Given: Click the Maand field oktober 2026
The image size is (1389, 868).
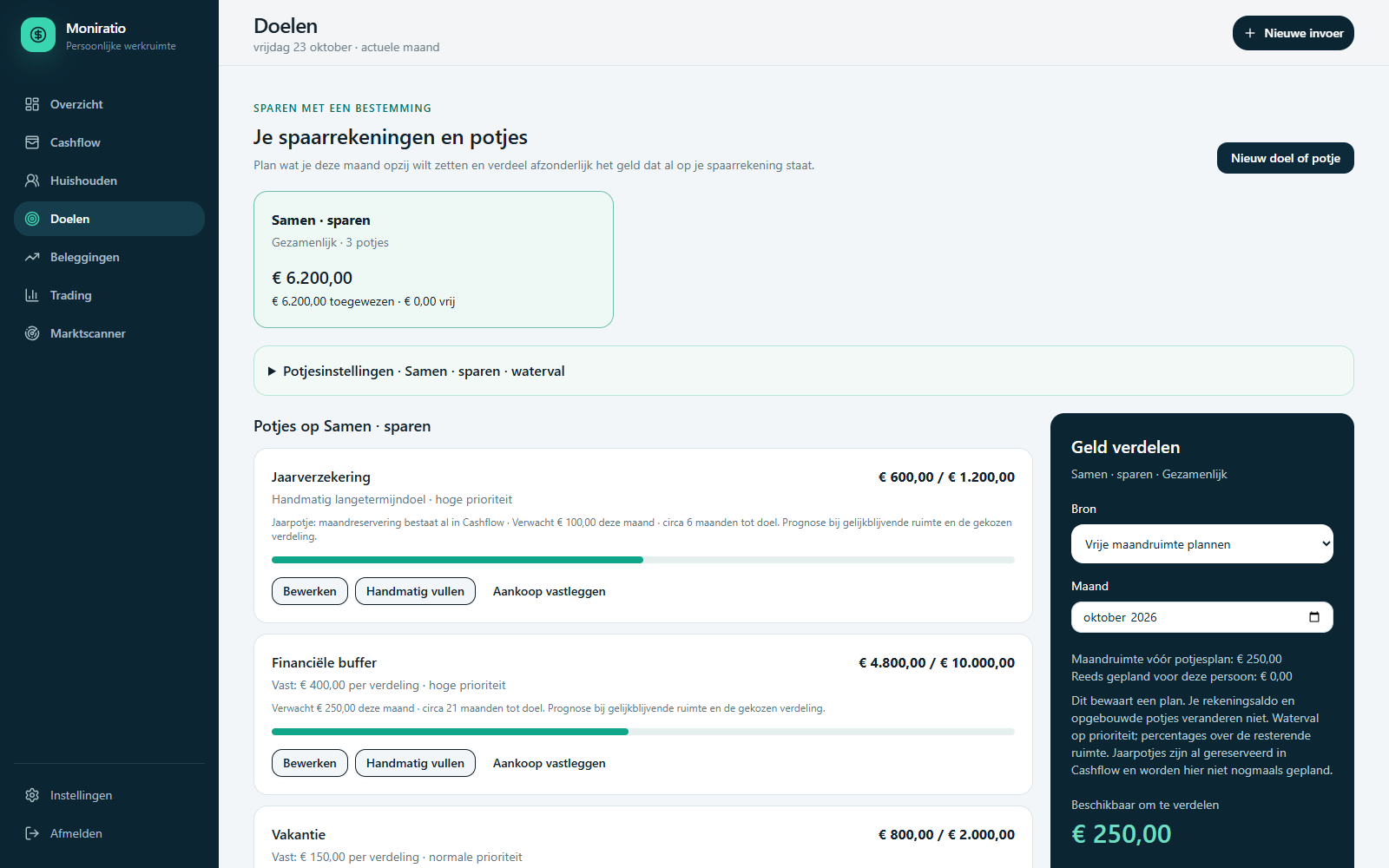Looking at the screenshot, I should [x=1202, y=617].
